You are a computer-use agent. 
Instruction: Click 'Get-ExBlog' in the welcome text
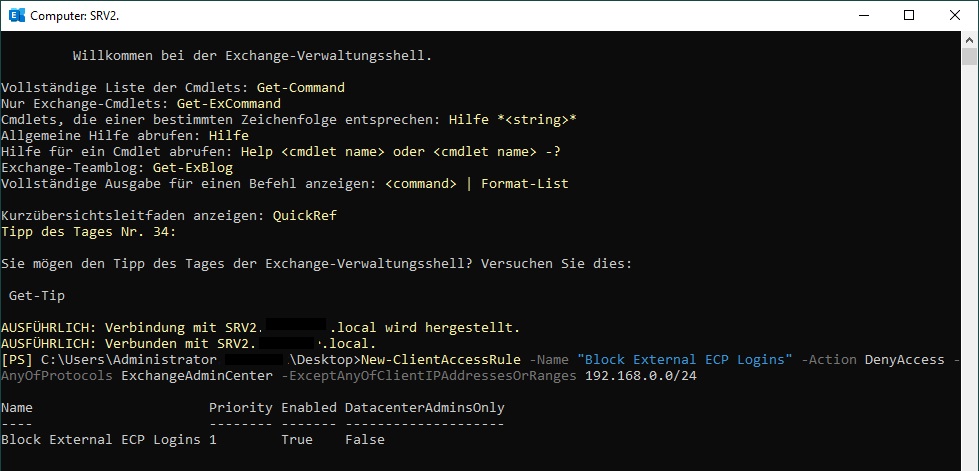coord(192,167)
